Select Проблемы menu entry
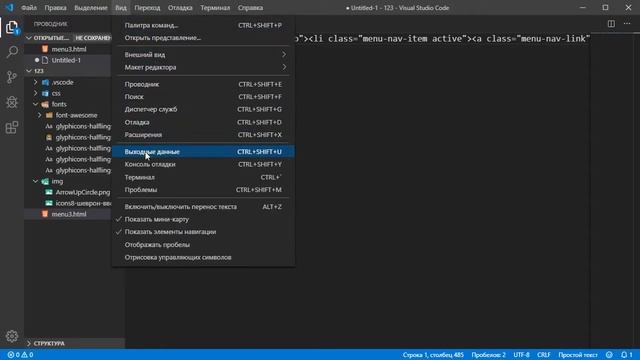Viewport: 640px width, 360px height. (x=203, y=189)
